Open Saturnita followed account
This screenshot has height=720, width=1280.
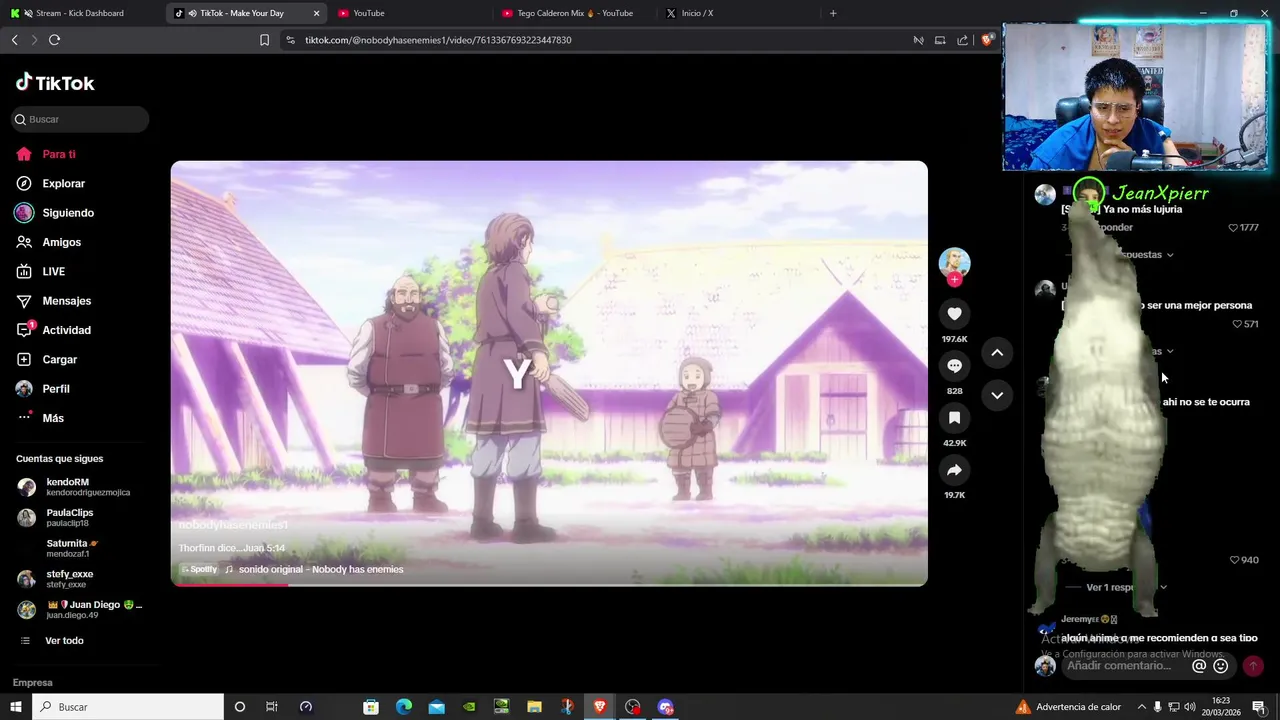(x=78, y=548)
